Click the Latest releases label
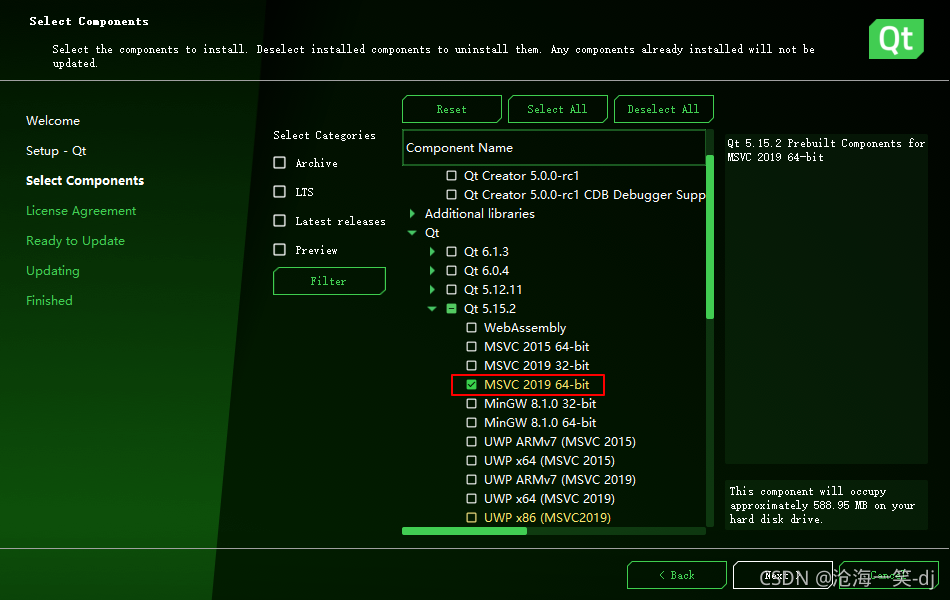Screen dimensions: 950x600 (x=340, y=221)
